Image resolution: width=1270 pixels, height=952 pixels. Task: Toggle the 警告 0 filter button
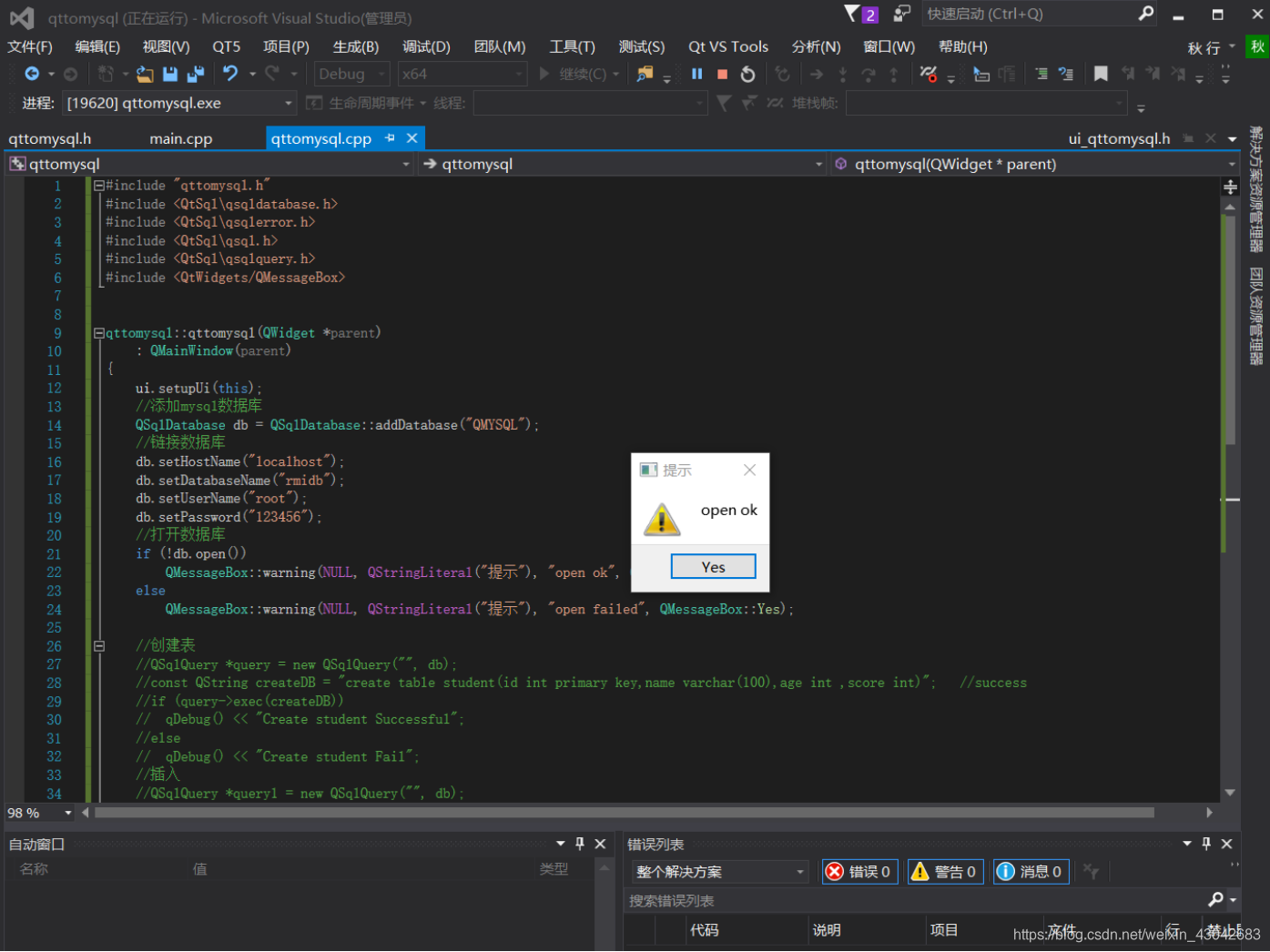945,871
